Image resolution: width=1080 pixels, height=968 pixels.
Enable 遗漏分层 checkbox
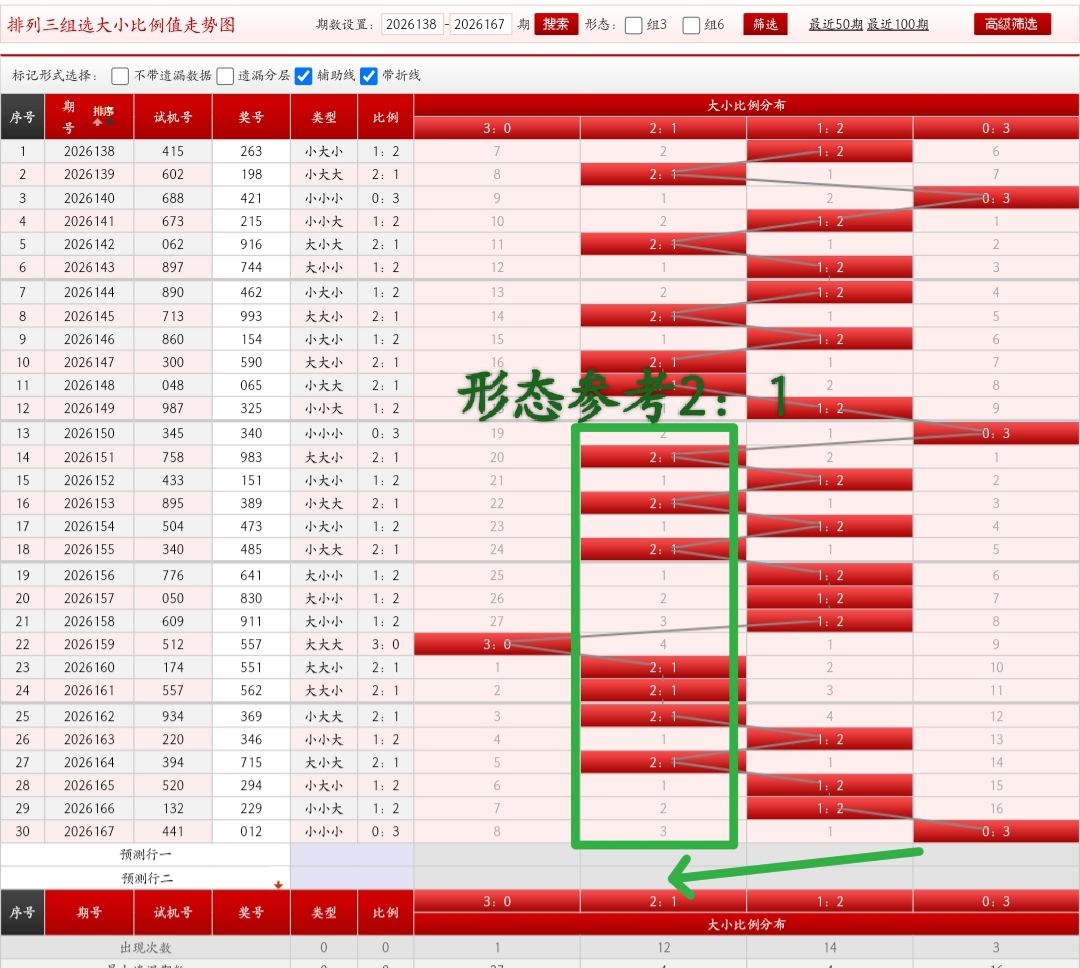(x=225, y=76)
